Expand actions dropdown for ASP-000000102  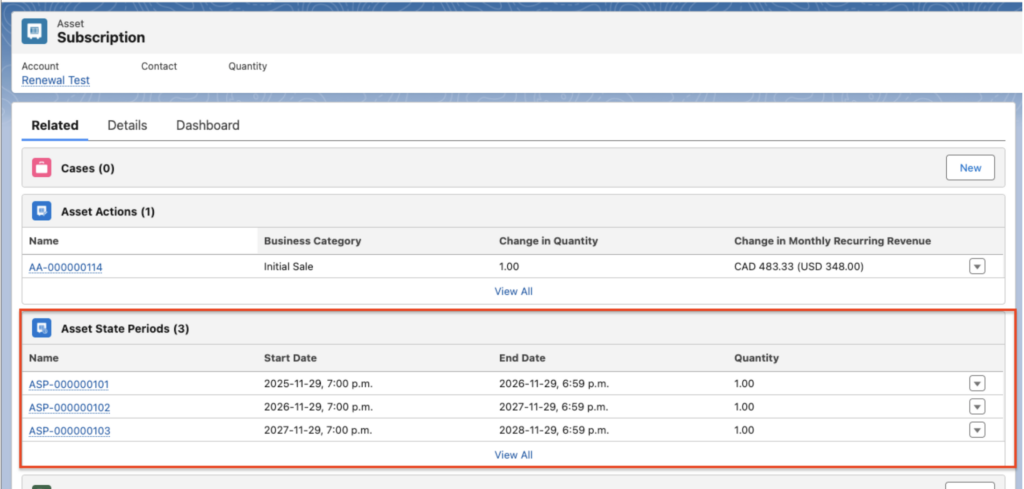pyautogui.click(x=977, y=407)
